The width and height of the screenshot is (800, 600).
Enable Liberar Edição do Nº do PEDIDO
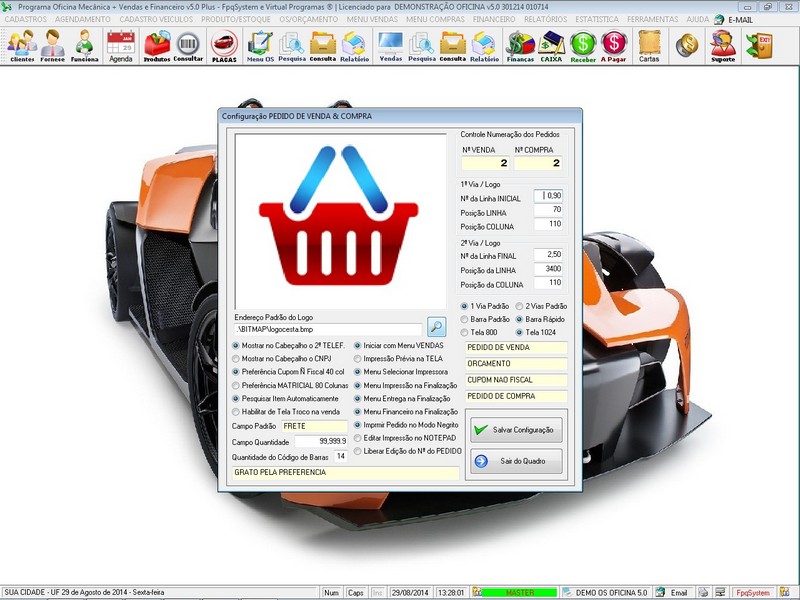pyautogui.click(x=408, y=451)
